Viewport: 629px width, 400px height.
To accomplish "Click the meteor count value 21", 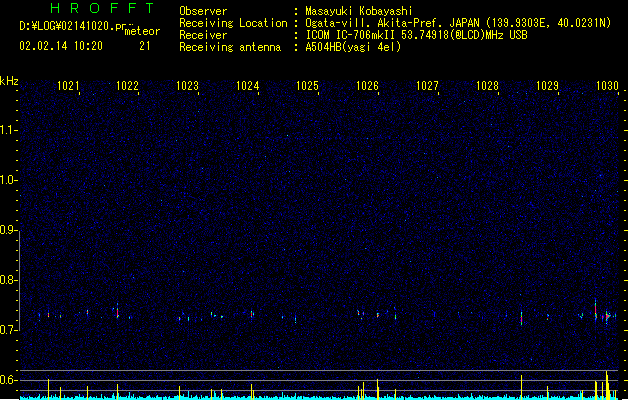I will coord(145,46).
